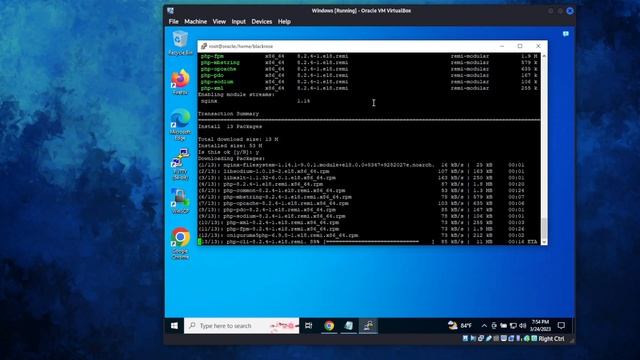
Task: Click the 'Install 13 Packages' terminal line
Action: (x=230, y=127)
